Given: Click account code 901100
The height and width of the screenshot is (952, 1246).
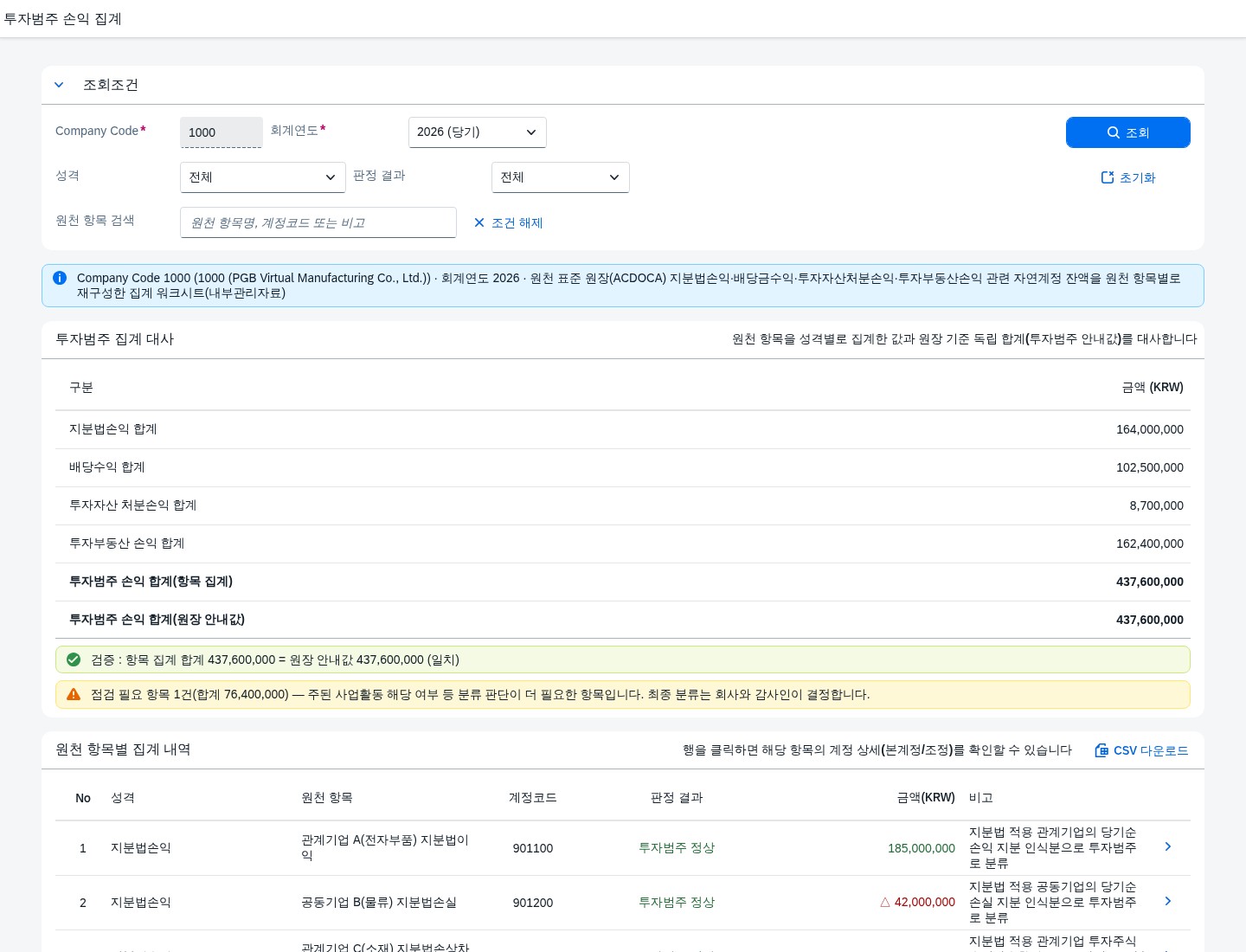Looking at the screenshot, I should pos(533,848).
